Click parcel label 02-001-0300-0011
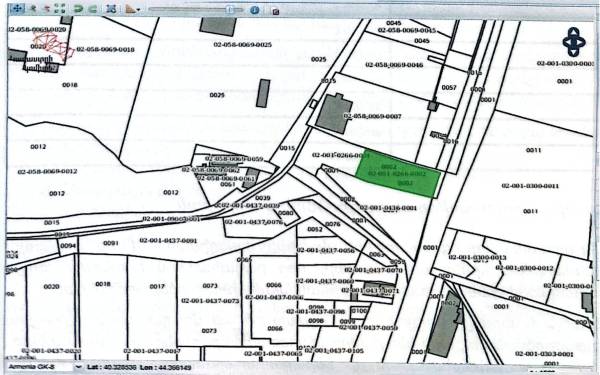This screenshot has width=600, height=375. click(530, 186)
